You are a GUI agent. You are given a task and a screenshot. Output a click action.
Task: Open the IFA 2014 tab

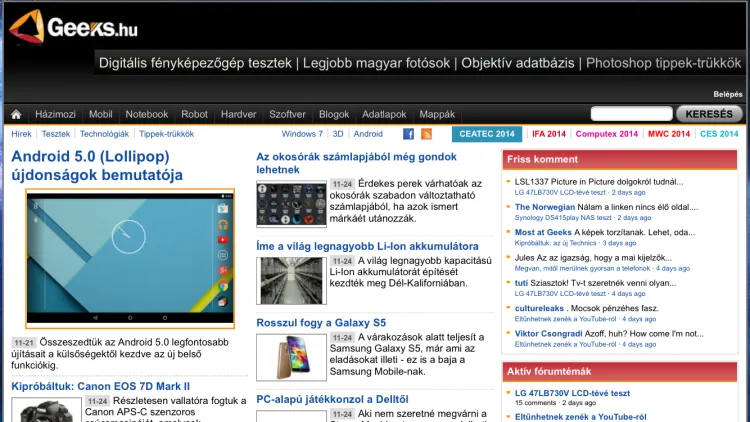(549, 134)
